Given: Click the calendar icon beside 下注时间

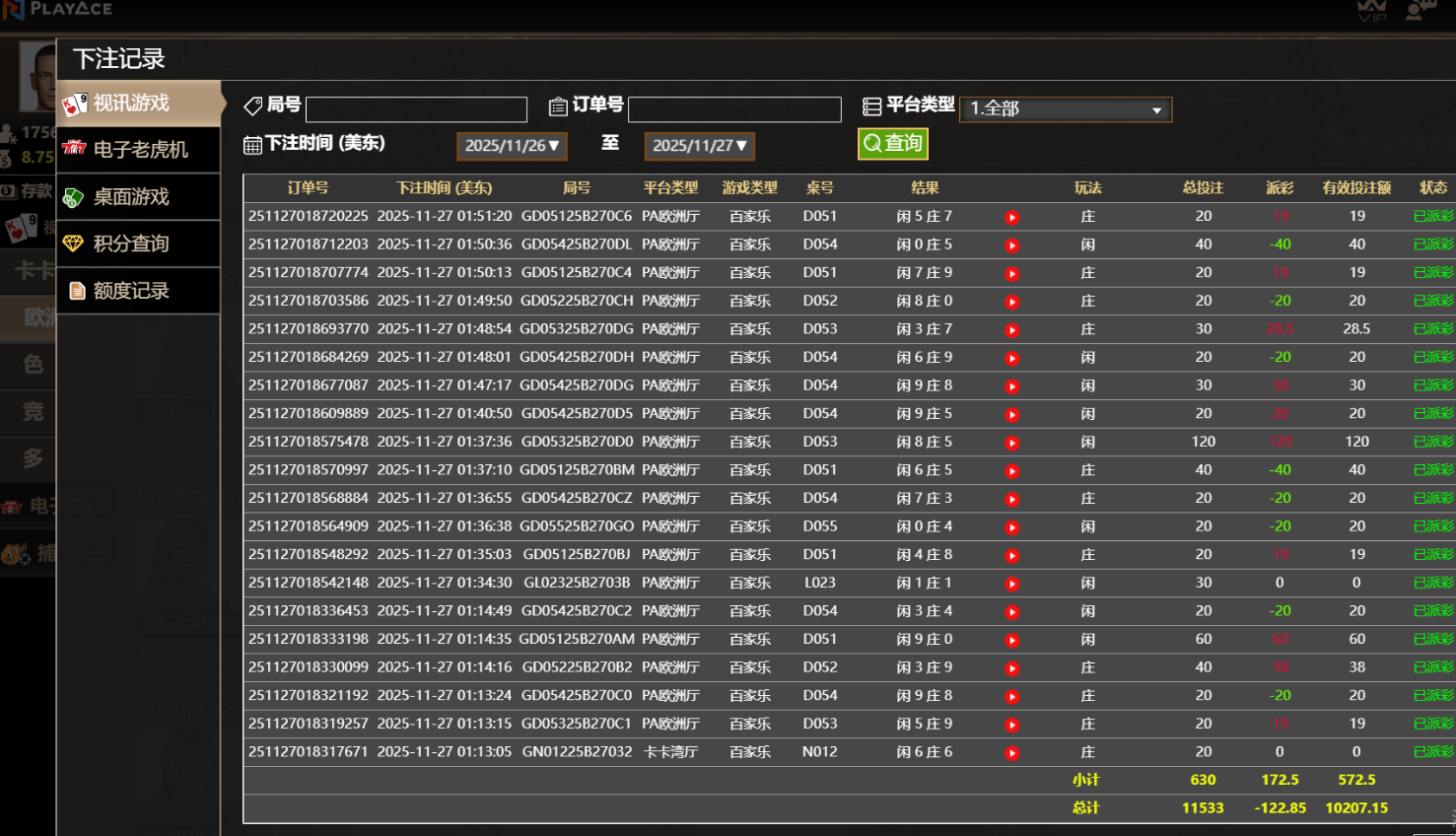Looking at the screenshot, I should pyautogui.click(x=252, y=145).
